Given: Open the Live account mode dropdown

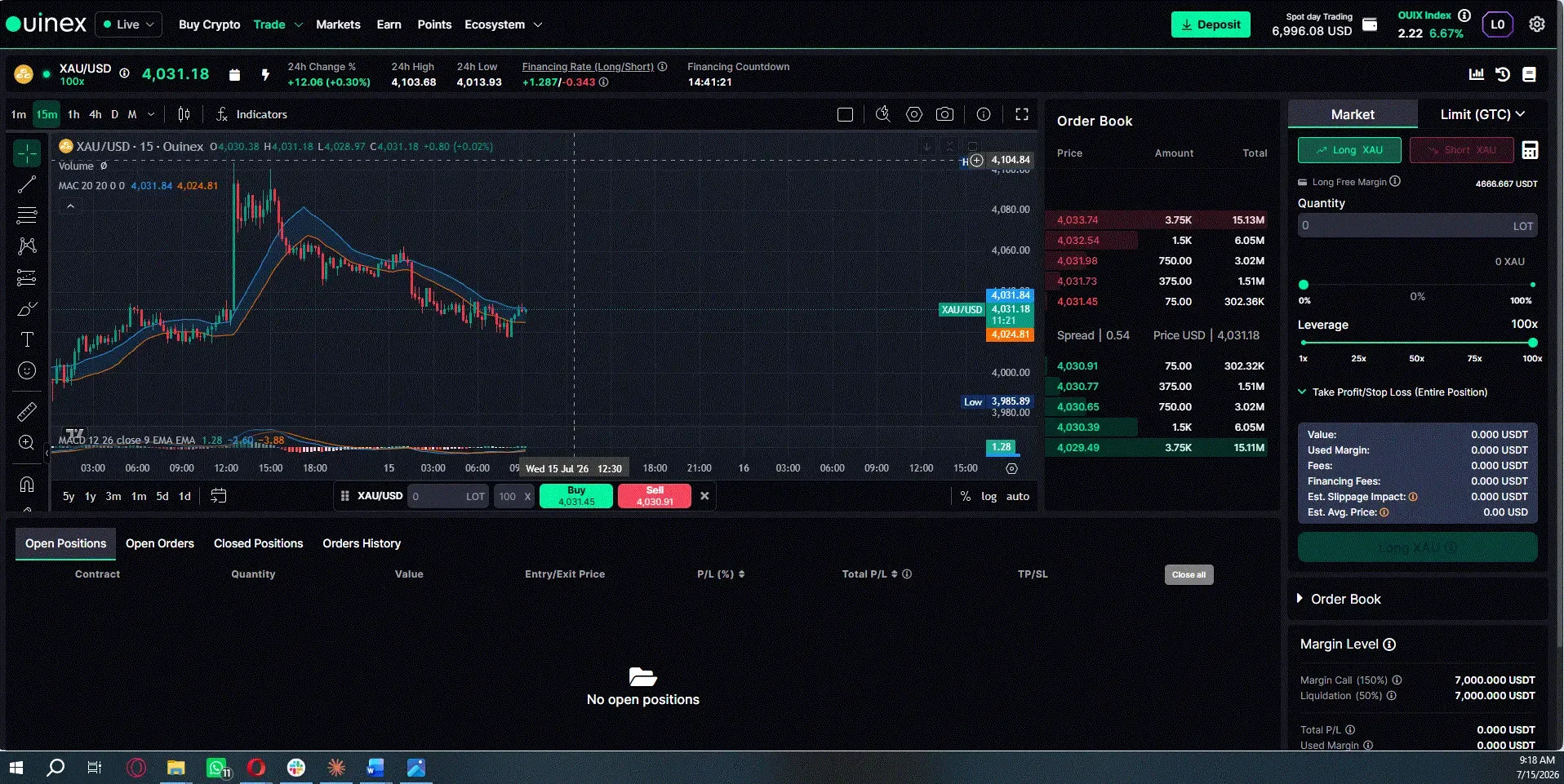Looking at the screenshot, I should 128,24.
